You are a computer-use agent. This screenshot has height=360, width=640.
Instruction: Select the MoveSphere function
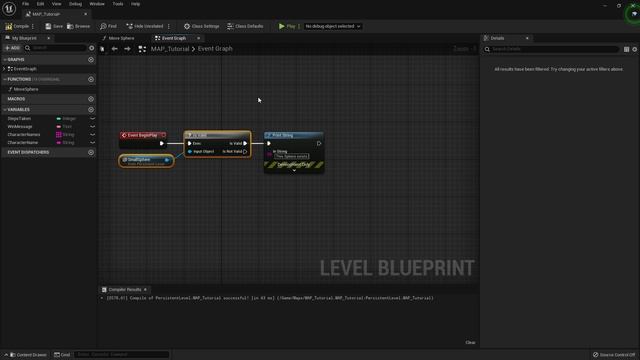coord(26,89)
